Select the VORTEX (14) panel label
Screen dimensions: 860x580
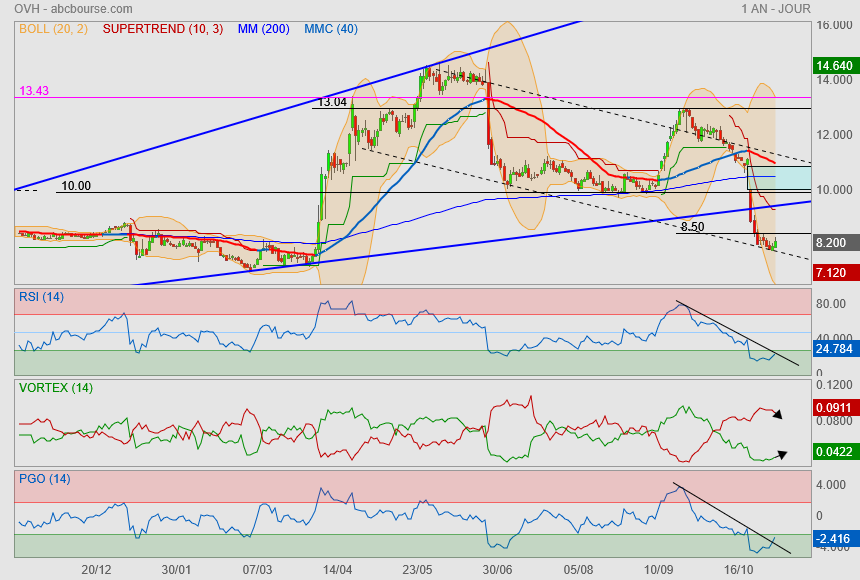[x=55, y=387]
